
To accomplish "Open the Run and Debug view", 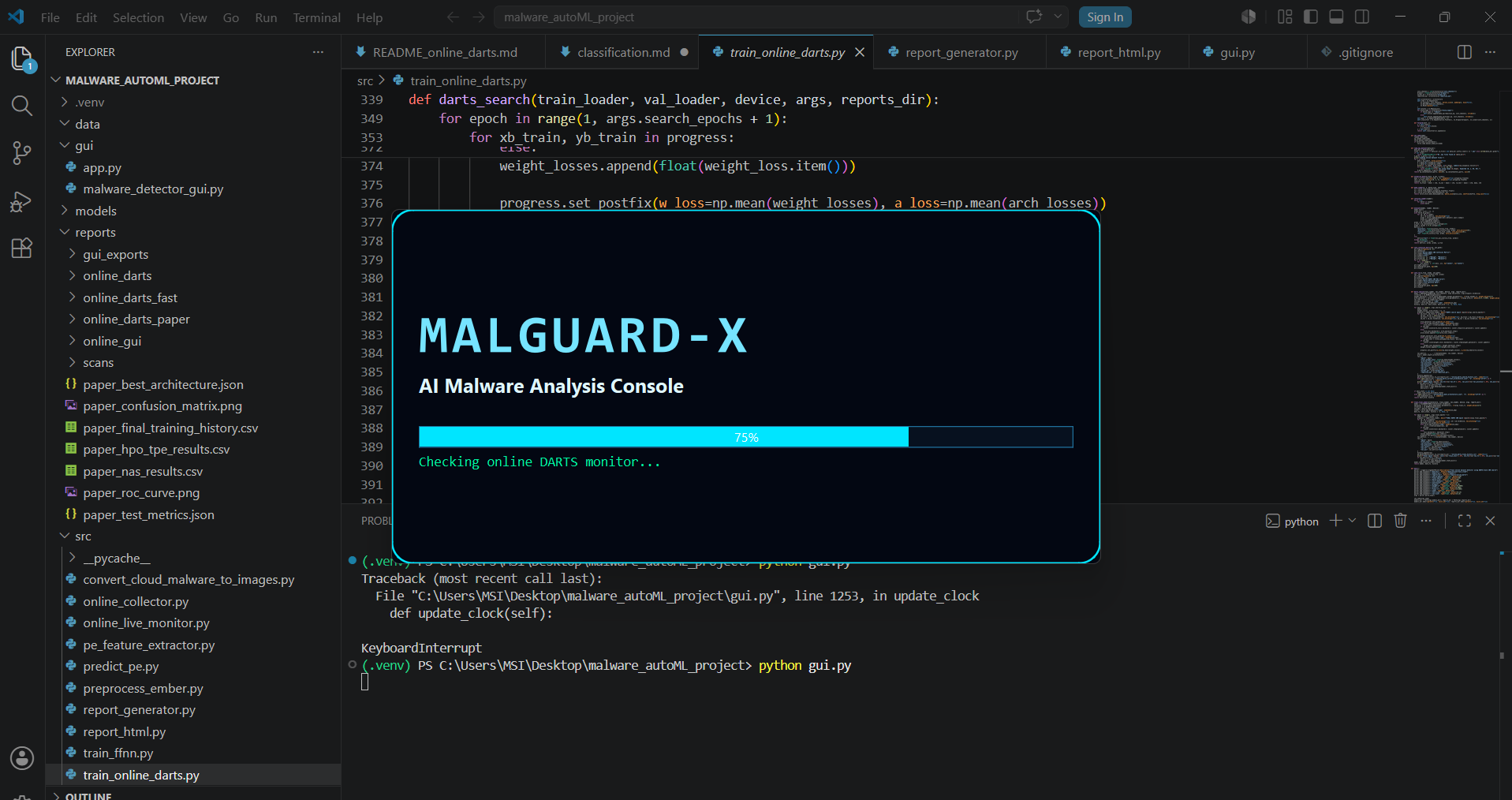I will click(22, 201).
